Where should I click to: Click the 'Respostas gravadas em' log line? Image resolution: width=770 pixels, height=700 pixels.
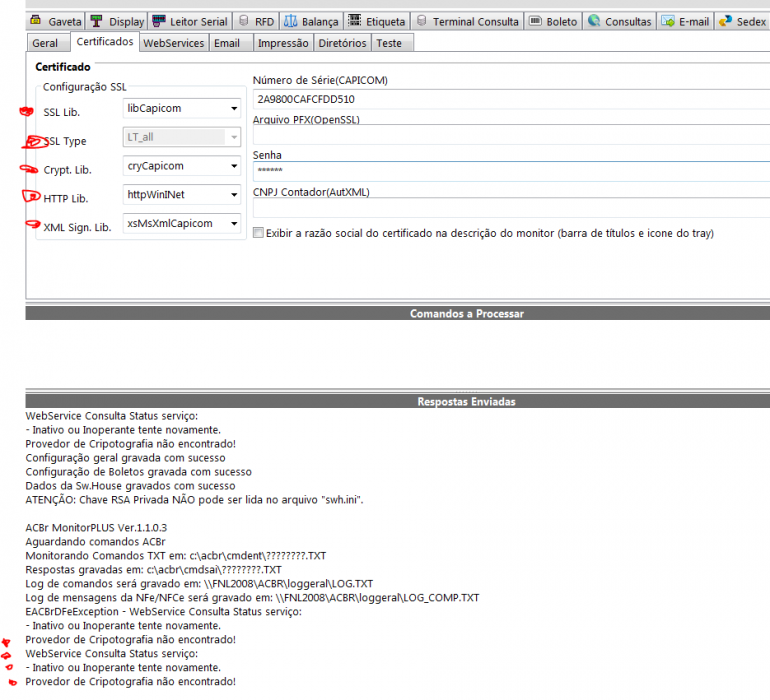[154, 570]
